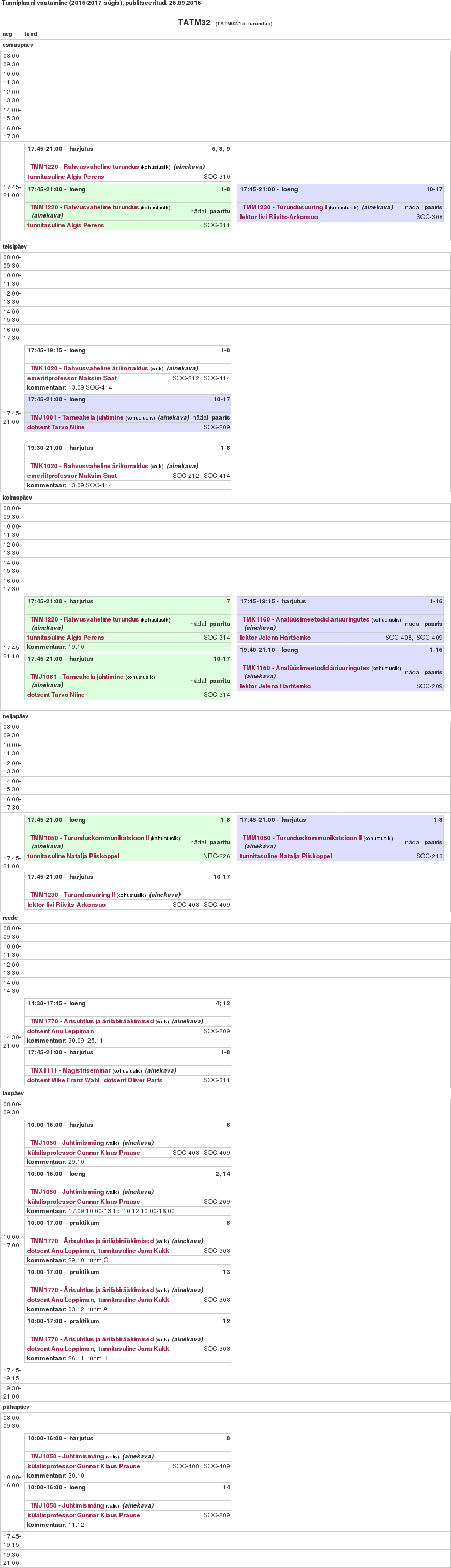
Task: Click lektor Iivi Riivits-Arkonsuo in Monday's lecture
Action: [x=279, y=218]
